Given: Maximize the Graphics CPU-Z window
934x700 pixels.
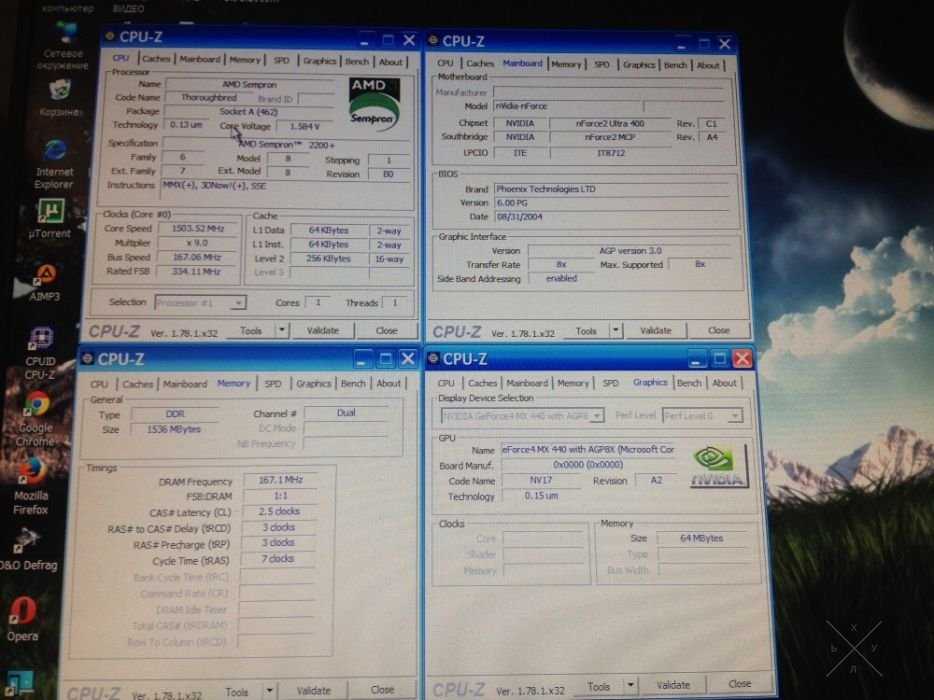Looking at the screenshot, I should (720, 358).
